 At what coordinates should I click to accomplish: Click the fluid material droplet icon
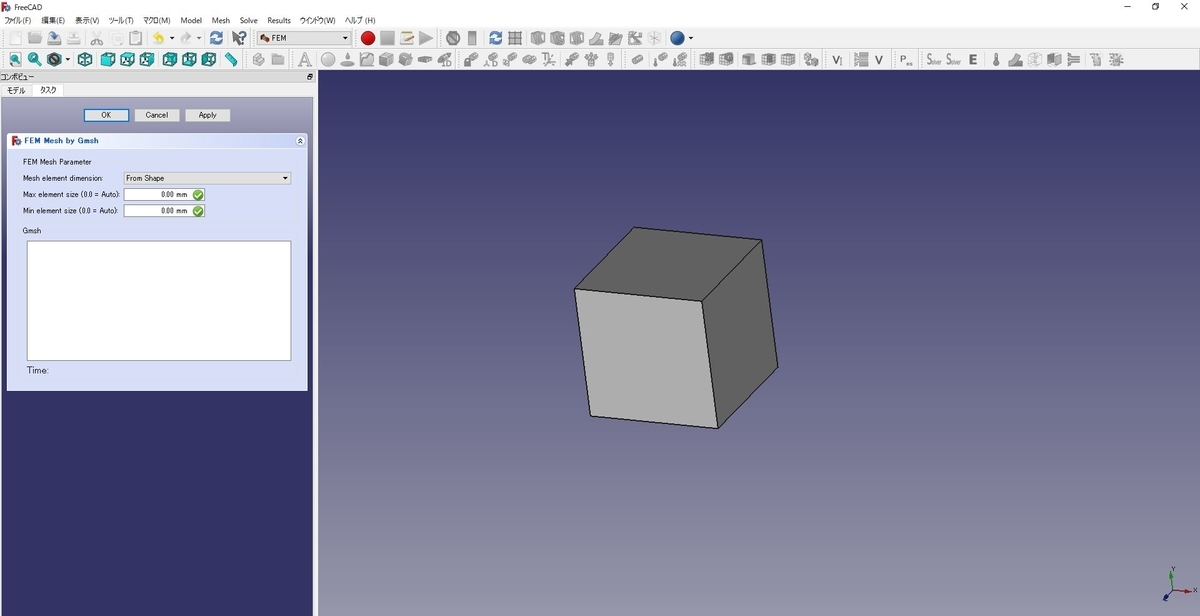click(x=347, y=60)
